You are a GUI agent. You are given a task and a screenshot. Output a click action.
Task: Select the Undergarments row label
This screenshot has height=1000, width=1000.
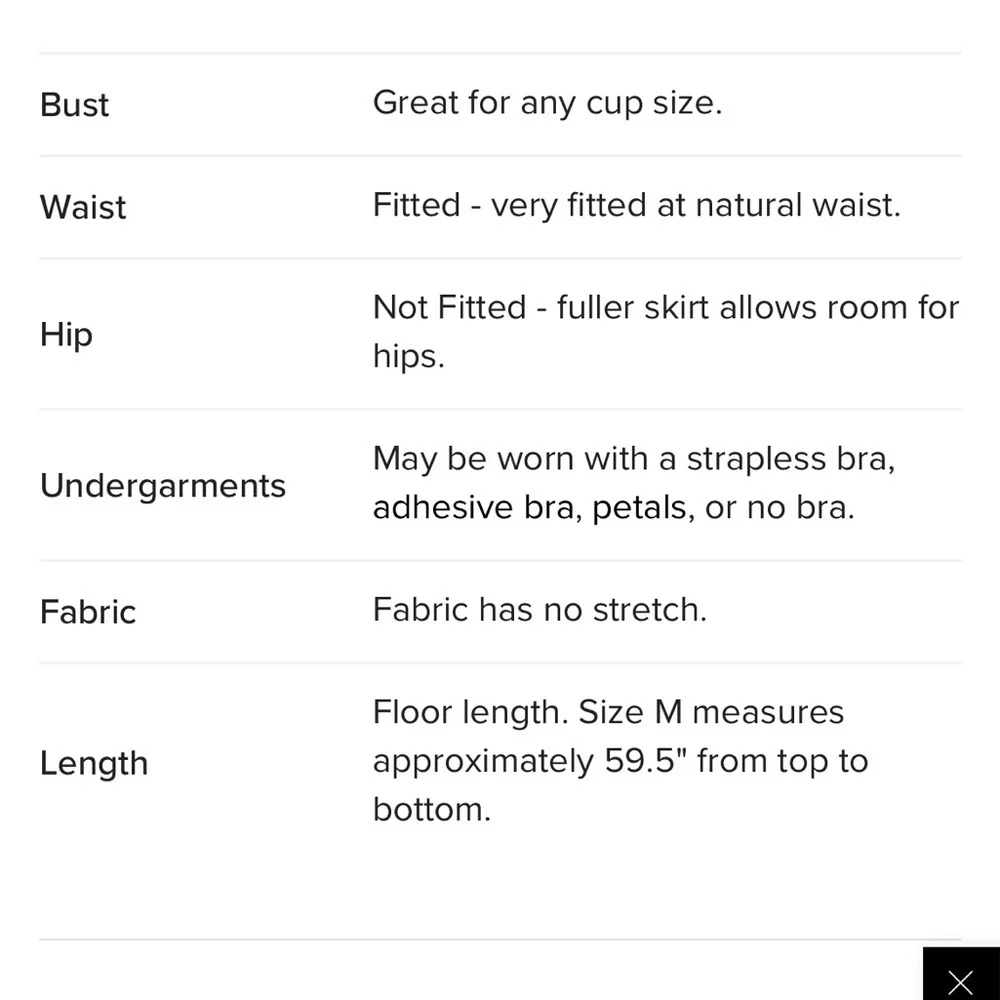pos(163,485)
